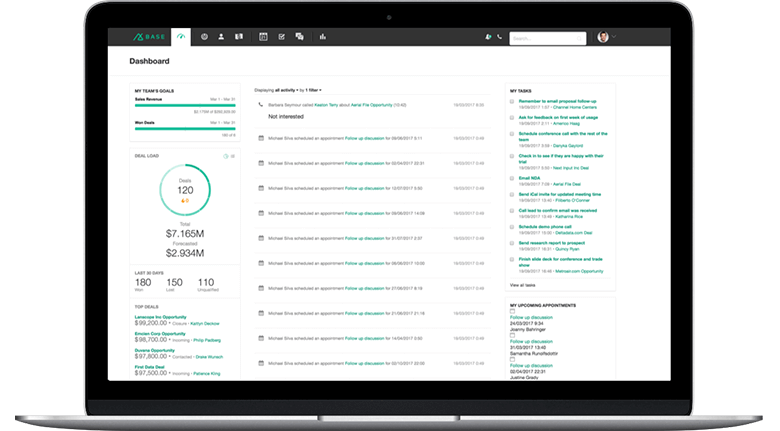Open the Reports bar chart icon

pyautogui.click(x=323, y=37)
